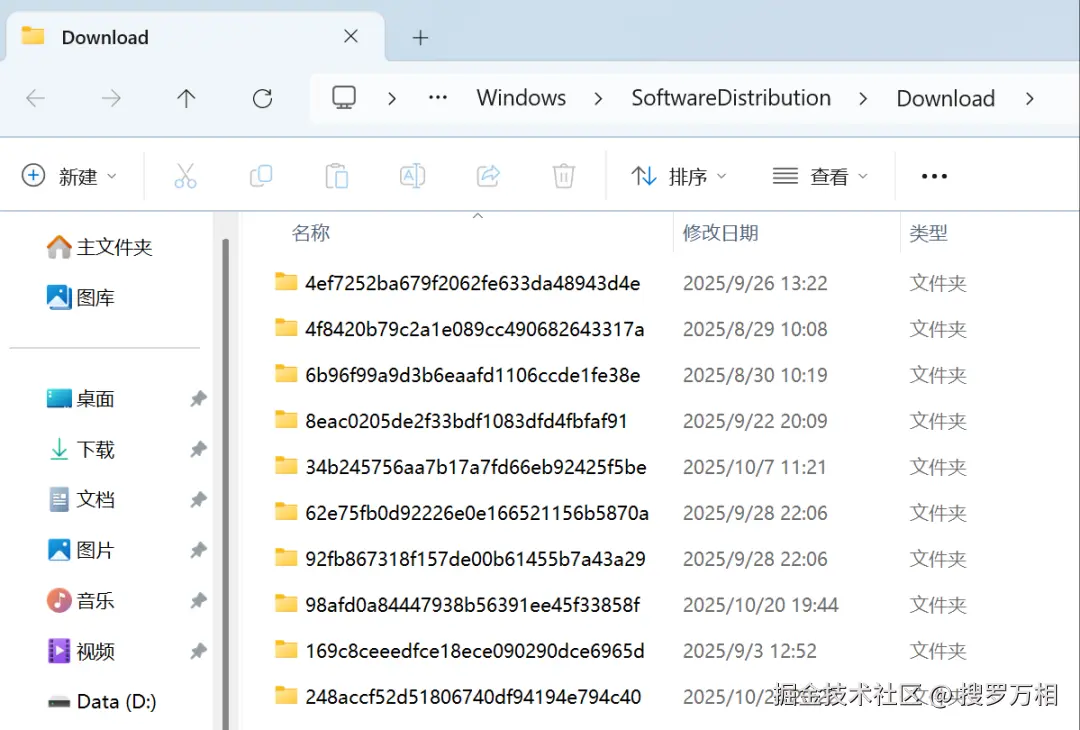The image size is (1080, 730).
Task: Go forward with the forward arrow
Action: click(111, 98)
